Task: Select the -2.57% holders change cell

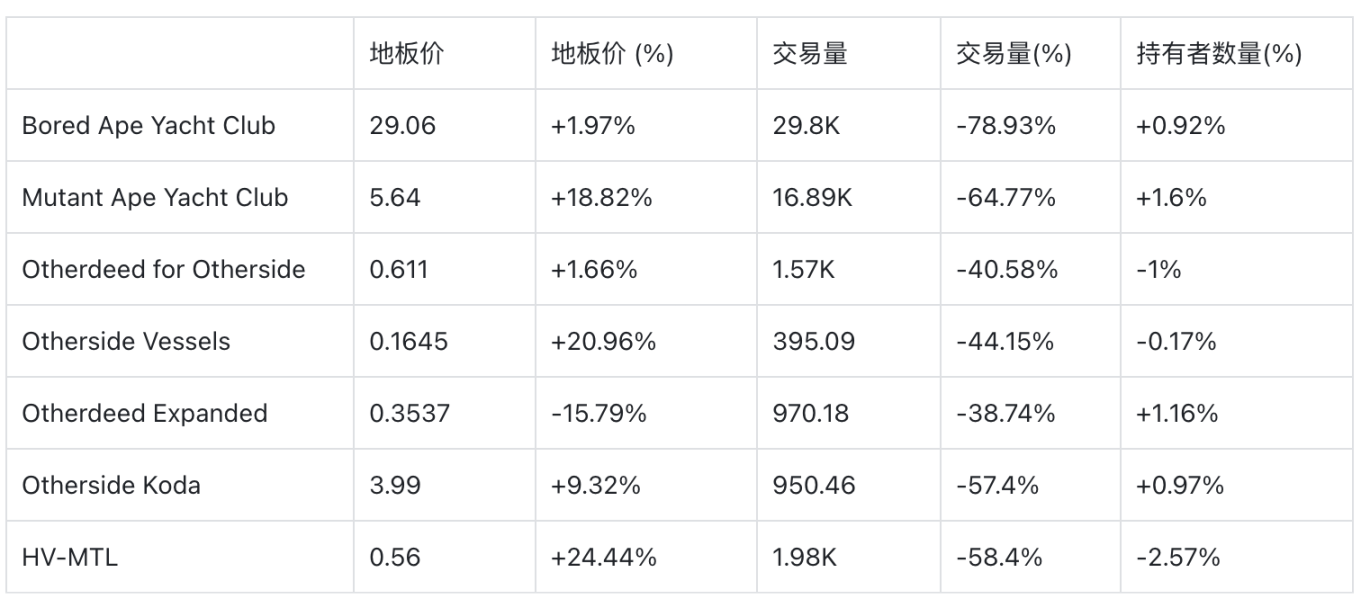Action: pos(1178,558)
